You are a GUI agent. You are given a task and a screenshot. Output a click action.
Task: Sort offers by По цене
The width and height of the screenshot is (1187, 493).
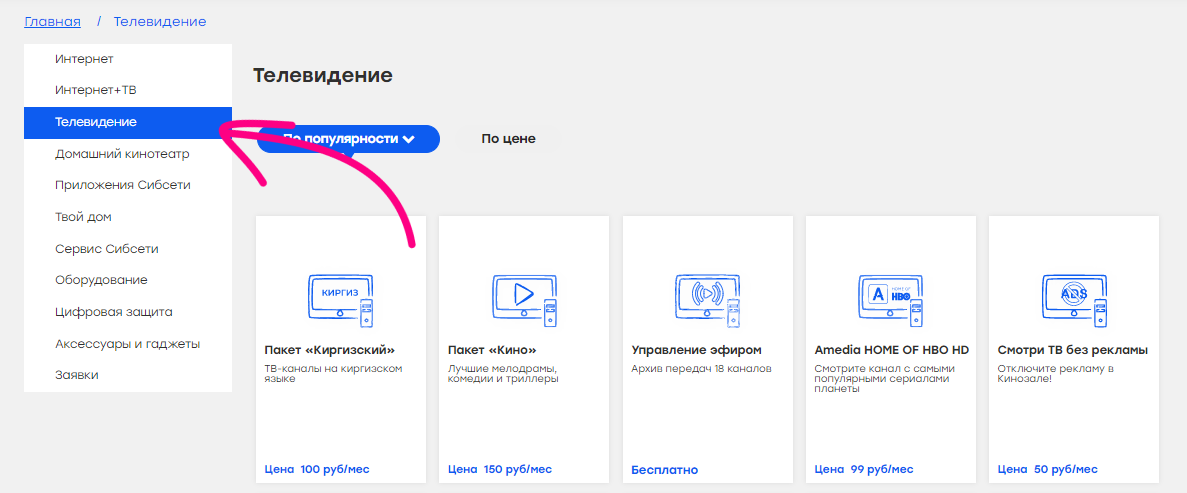pyautogui.click(x=508, y=139)
